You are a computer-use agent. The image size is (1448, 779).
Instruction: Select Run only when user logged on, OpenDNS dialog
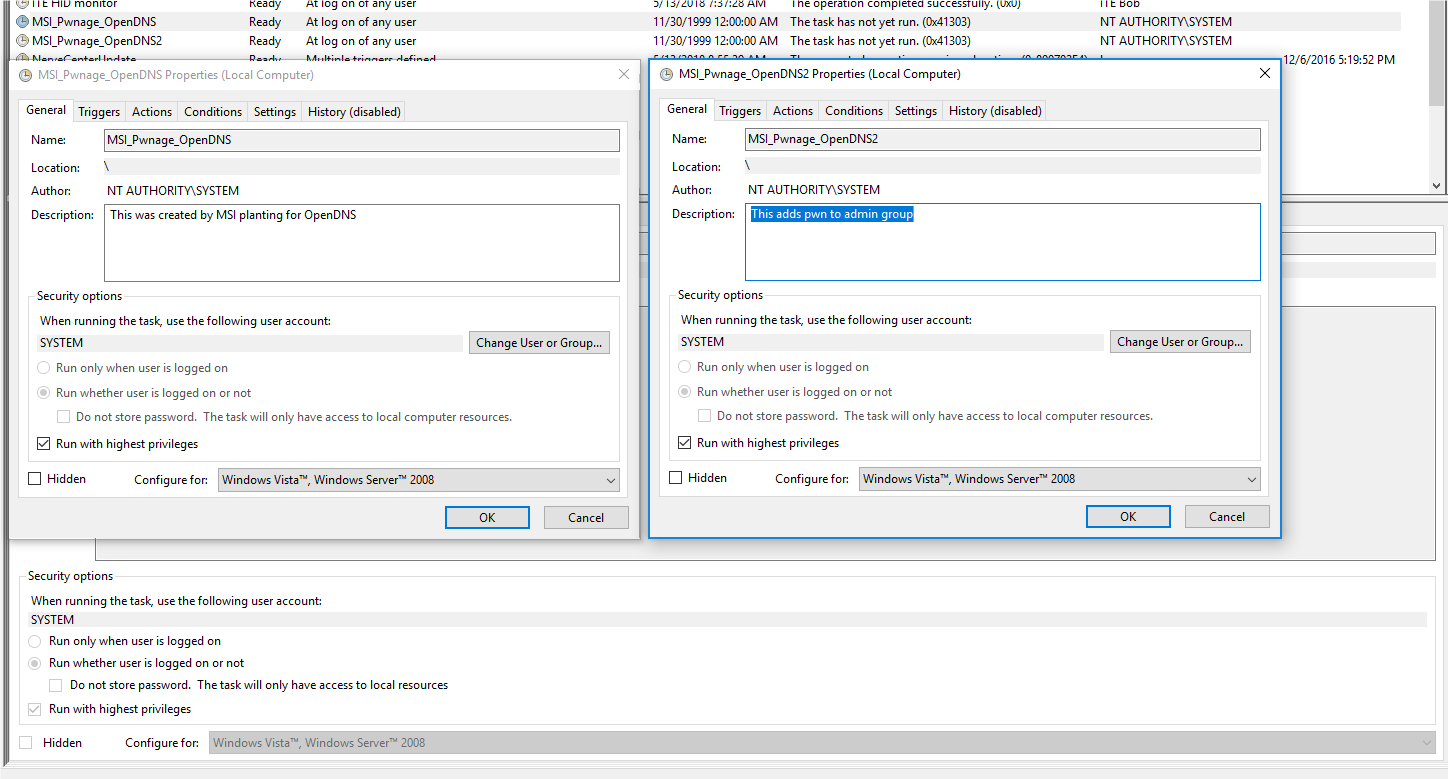[x=43, y=368]
